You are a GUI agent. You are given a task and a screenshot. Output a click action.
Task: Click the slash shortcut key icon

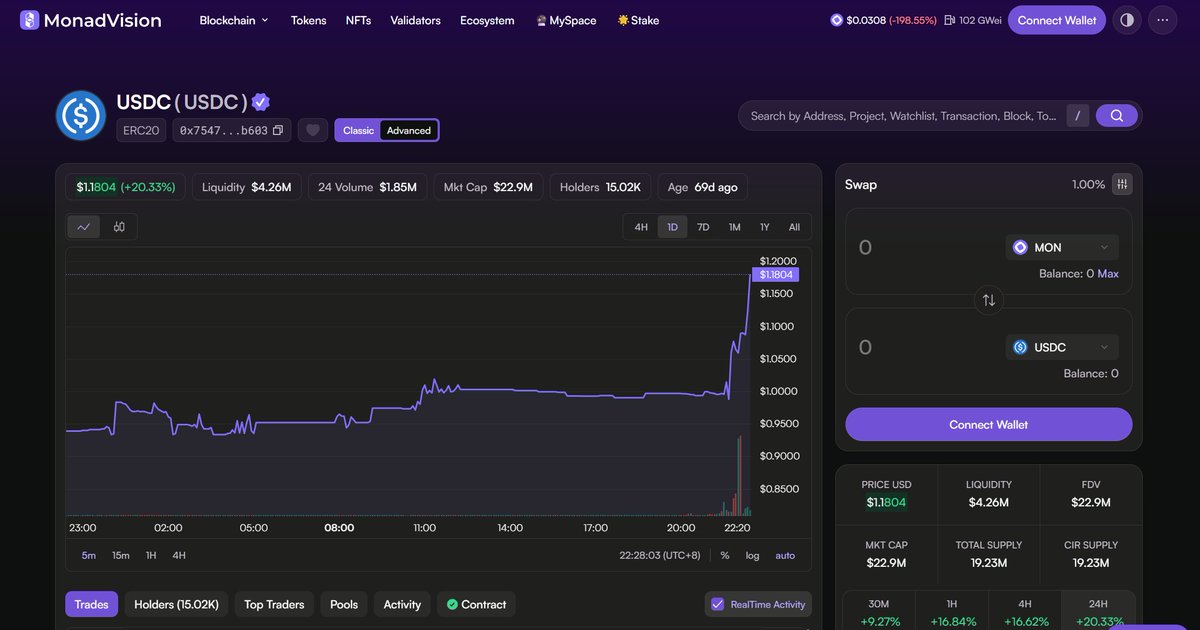[x=1078, y=116]
